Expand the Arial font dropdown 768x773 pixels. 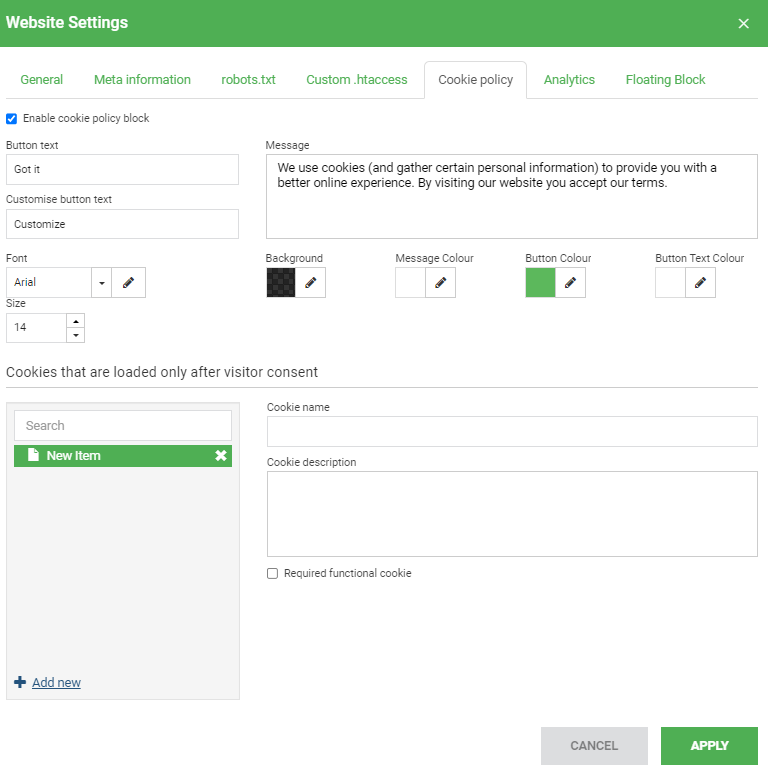pos(101,283)
